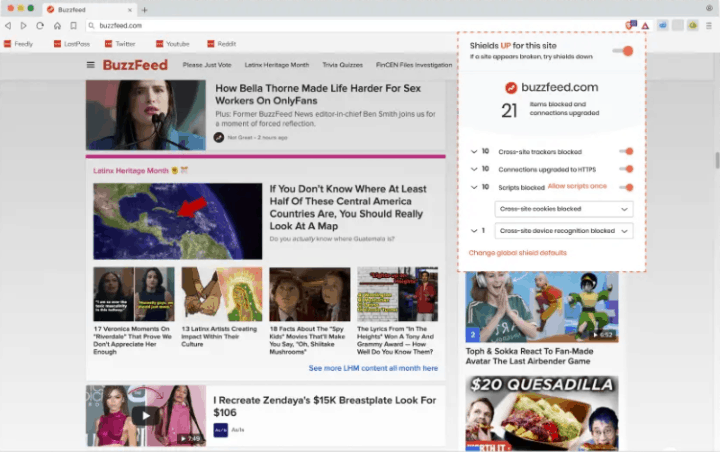Close the Buzzfeed tab
Screen dimensions: 720x452
click(129, 10)
